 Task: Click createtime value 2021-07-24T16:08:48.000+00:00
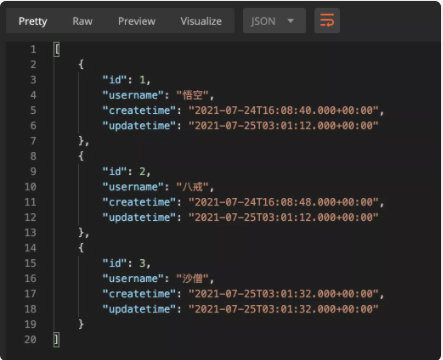(x=284, y=202)
